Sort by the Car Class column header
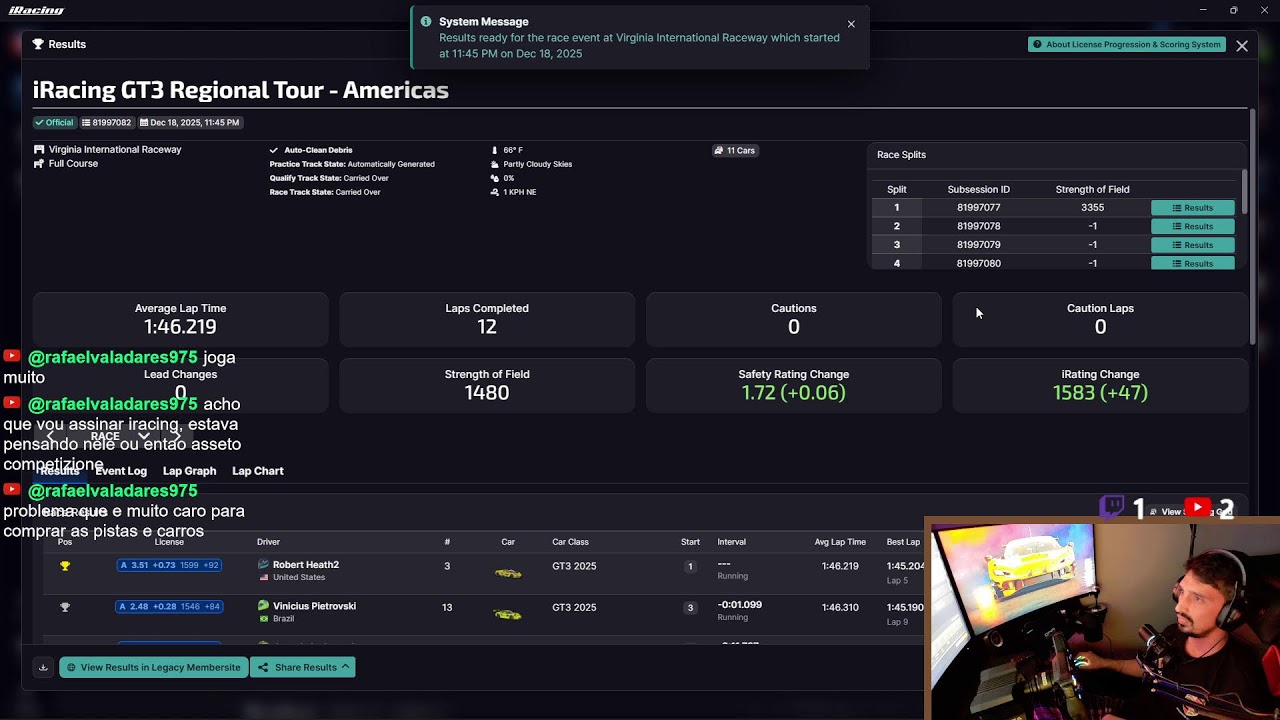The image size is (1280, 720). [570, 542]
